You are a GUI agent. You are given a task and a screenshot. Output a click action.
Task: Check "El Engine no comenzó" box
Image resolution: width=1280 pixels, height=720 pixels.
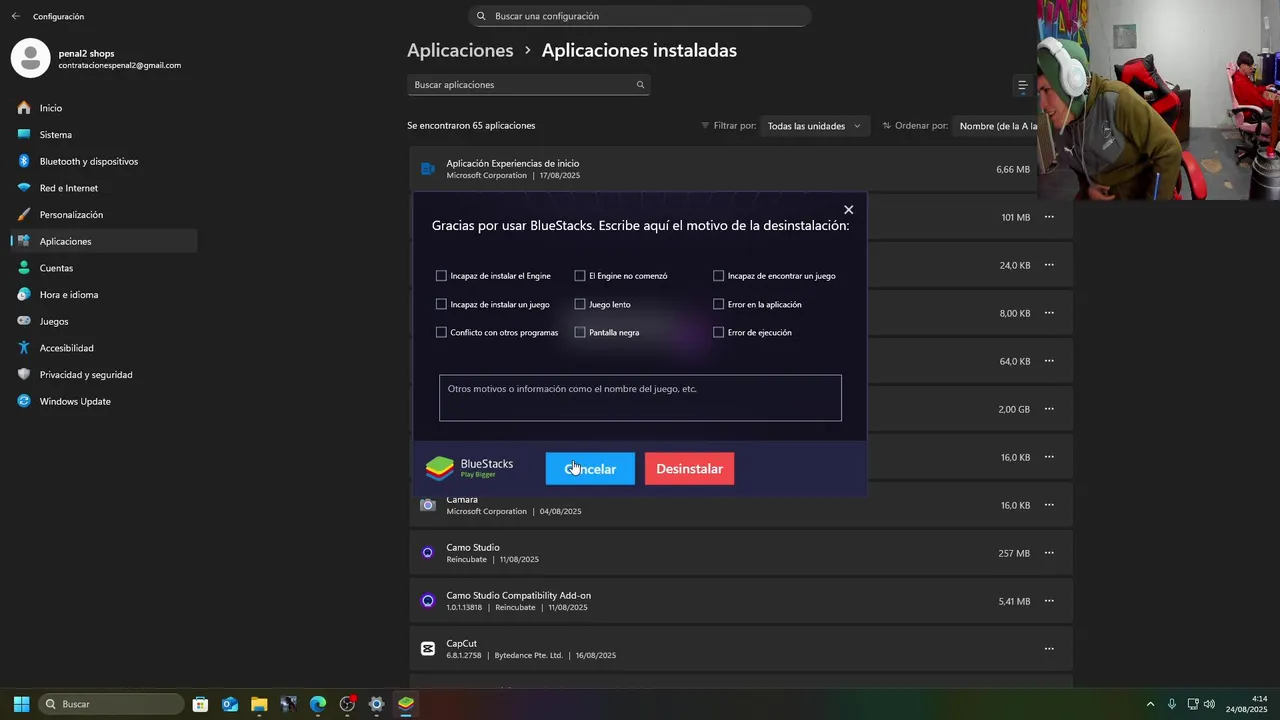(580, 276)
